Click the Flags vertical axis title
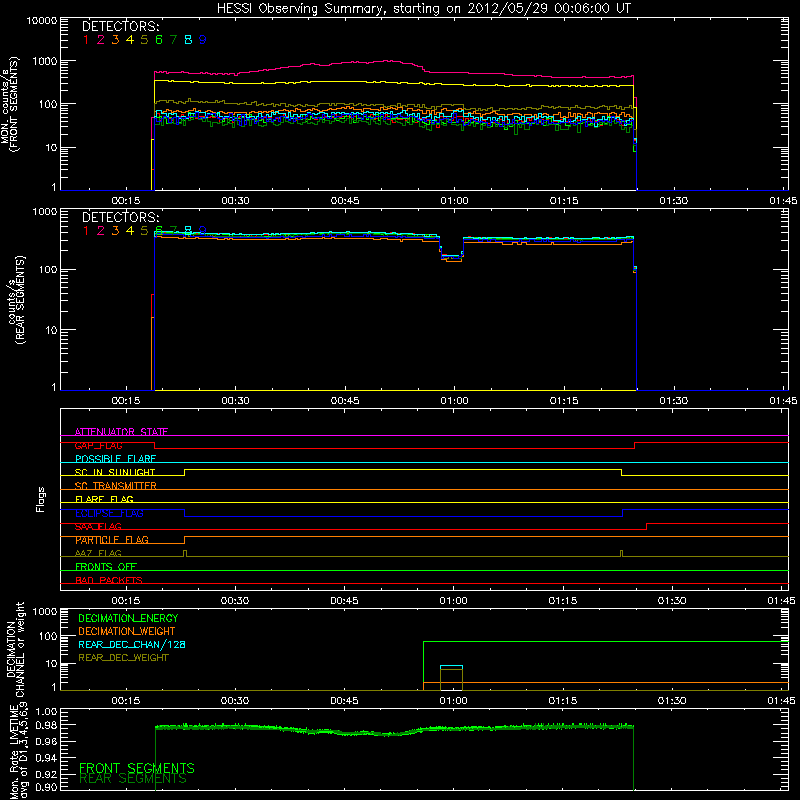Image resolution: width=800 pixels, height=800 pixels. tap(40, 499)
